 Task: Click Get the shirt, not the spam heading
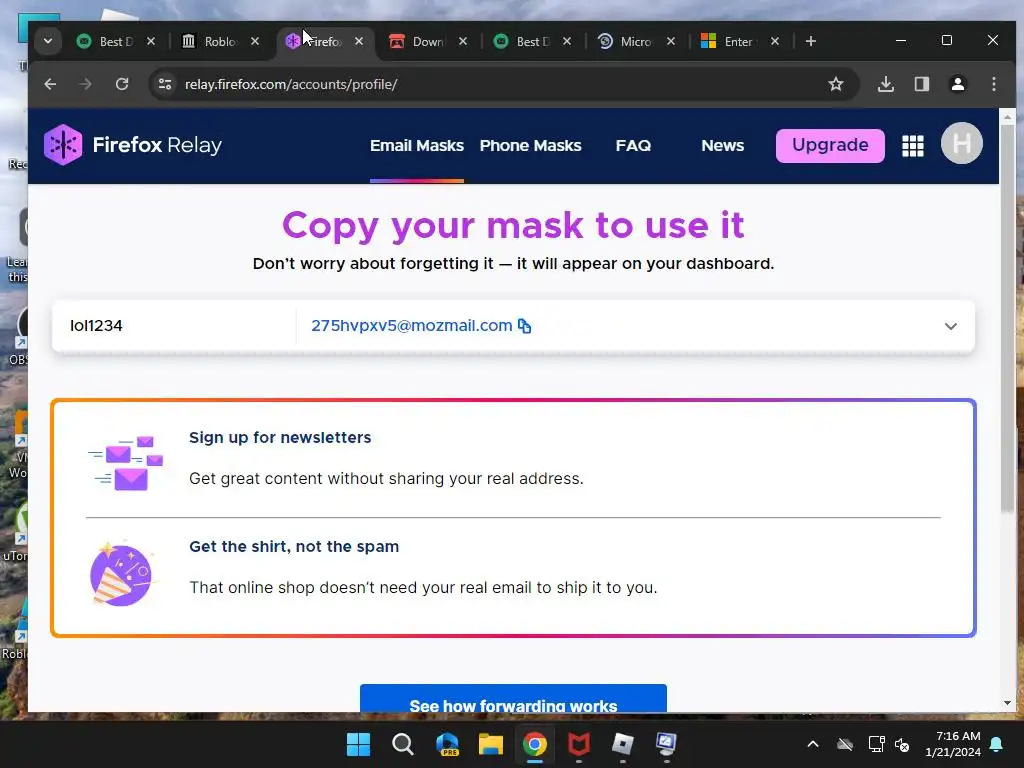294,547
